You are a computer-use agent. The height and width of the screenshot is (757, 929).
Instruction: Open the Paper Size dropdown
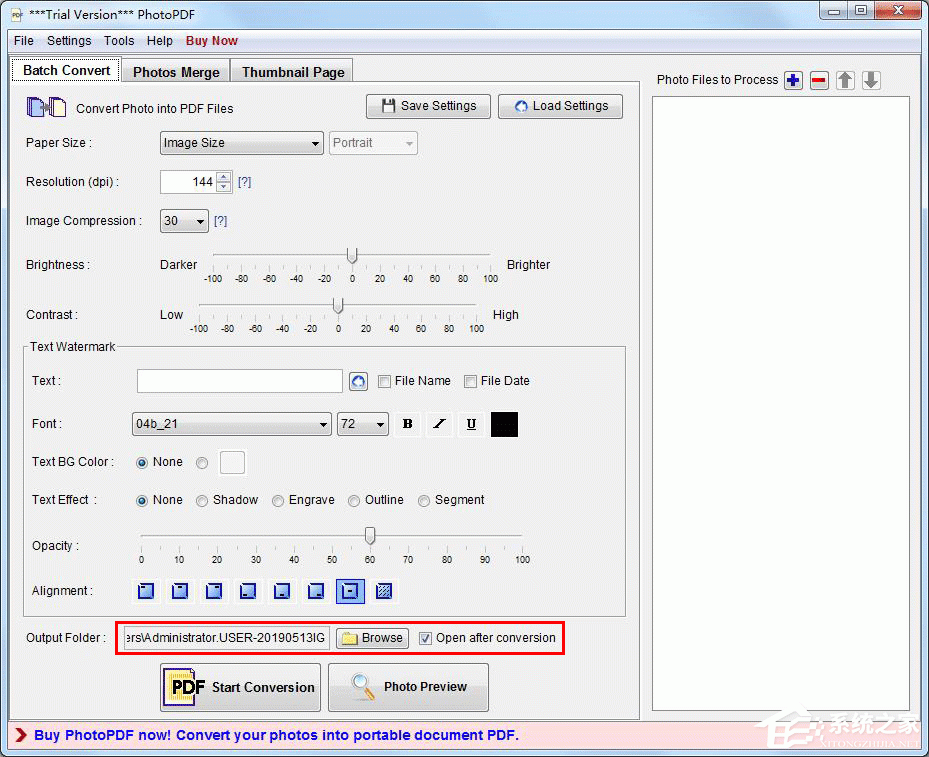point(242,143)
